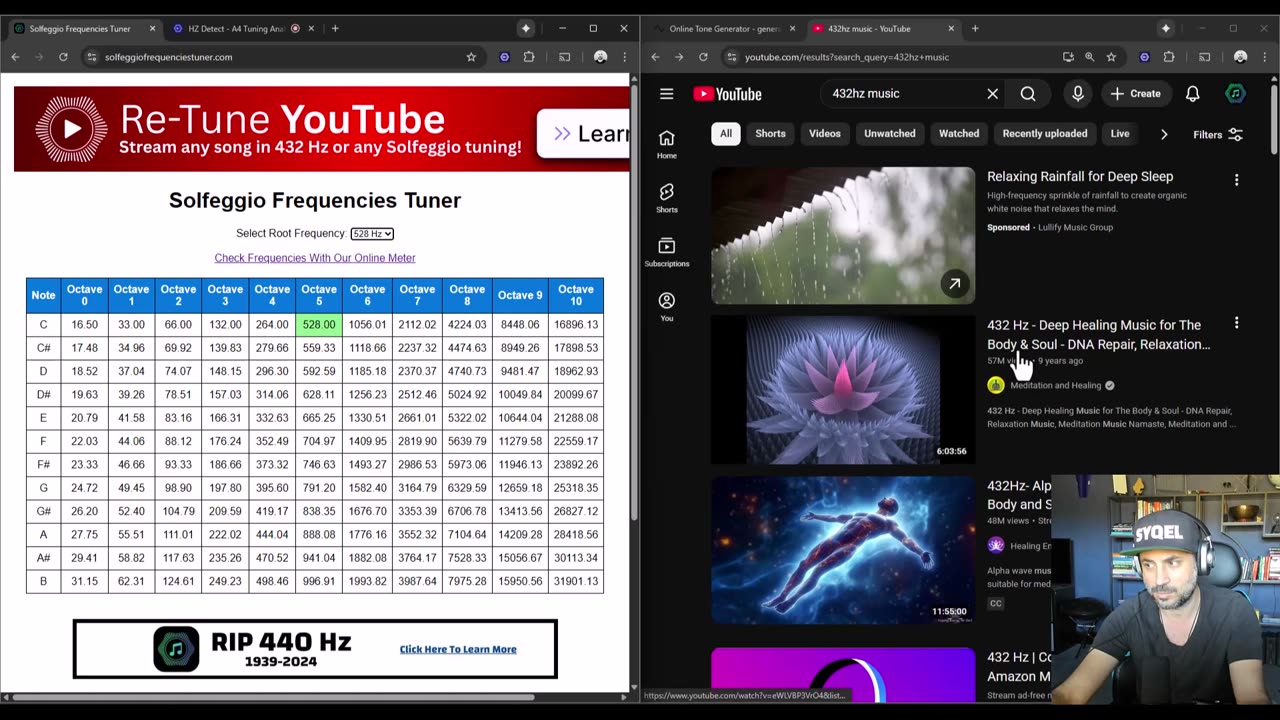Select the Live filter chip
The width and height of the screenshot is (1280, 720).
(x=1120, y=134)
